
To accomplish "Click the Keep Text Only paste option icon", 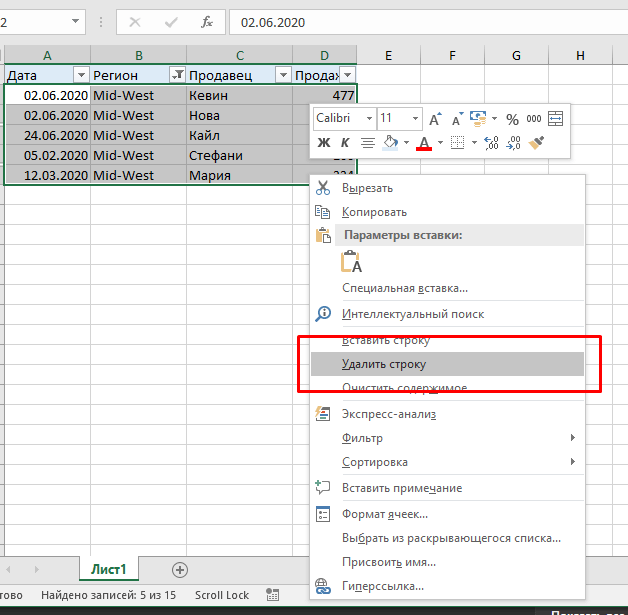I will (x=351, y=261).
